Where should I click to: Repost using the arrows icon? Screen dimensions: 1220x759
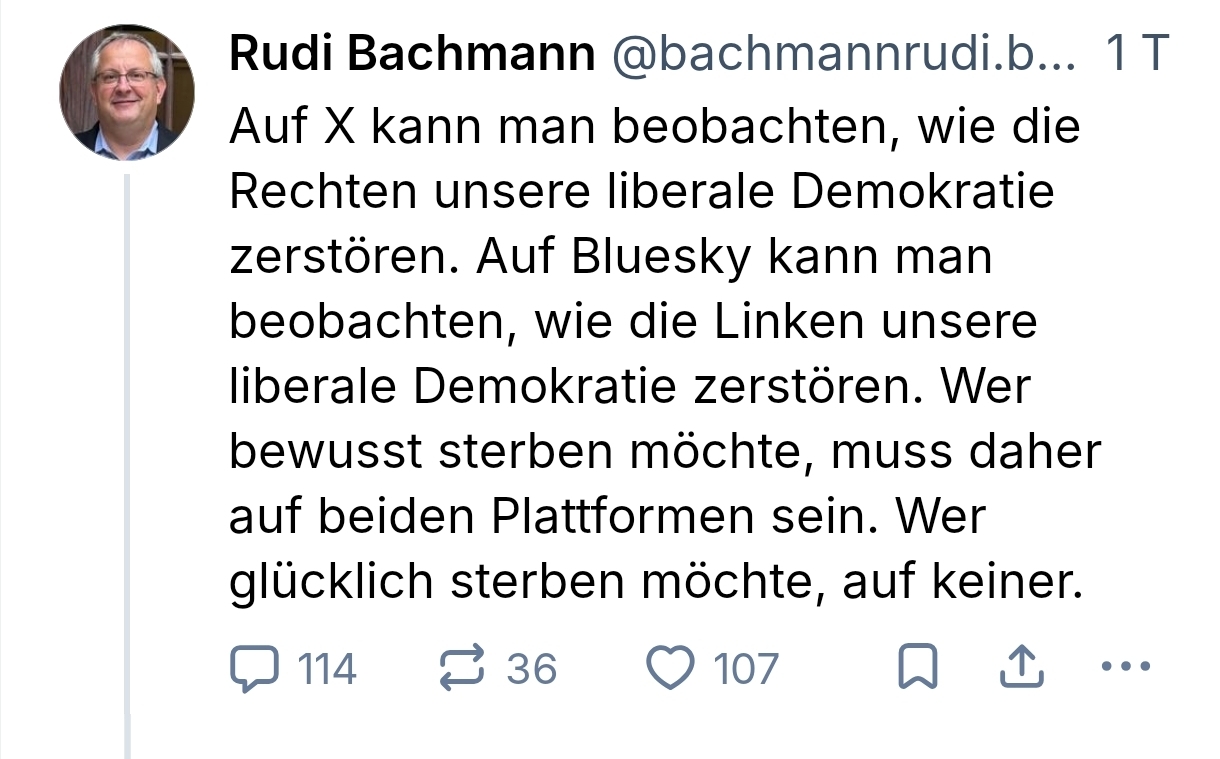point(462,668)
